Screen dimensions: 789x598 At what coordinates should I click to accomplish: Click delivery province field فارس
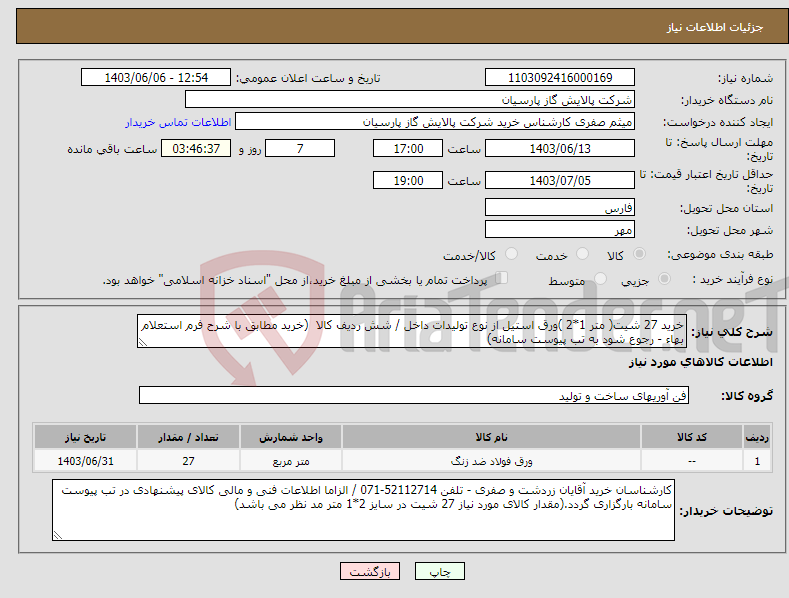pyautogui.click(x=560, y=207)
